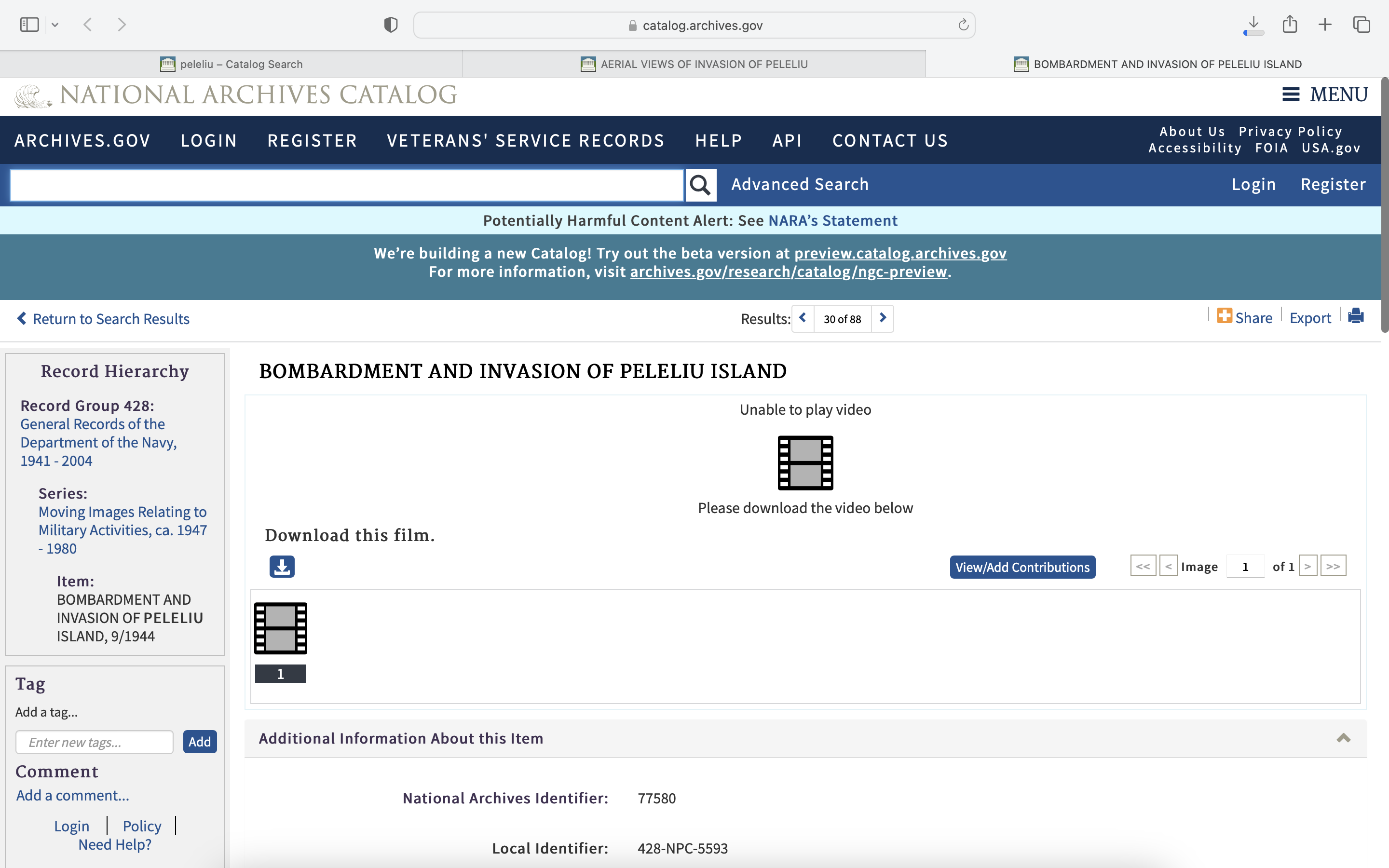This screenshot has width=1389, height=868.
Task: Select film thumbnail numbered 1
Action: (281, 629)
